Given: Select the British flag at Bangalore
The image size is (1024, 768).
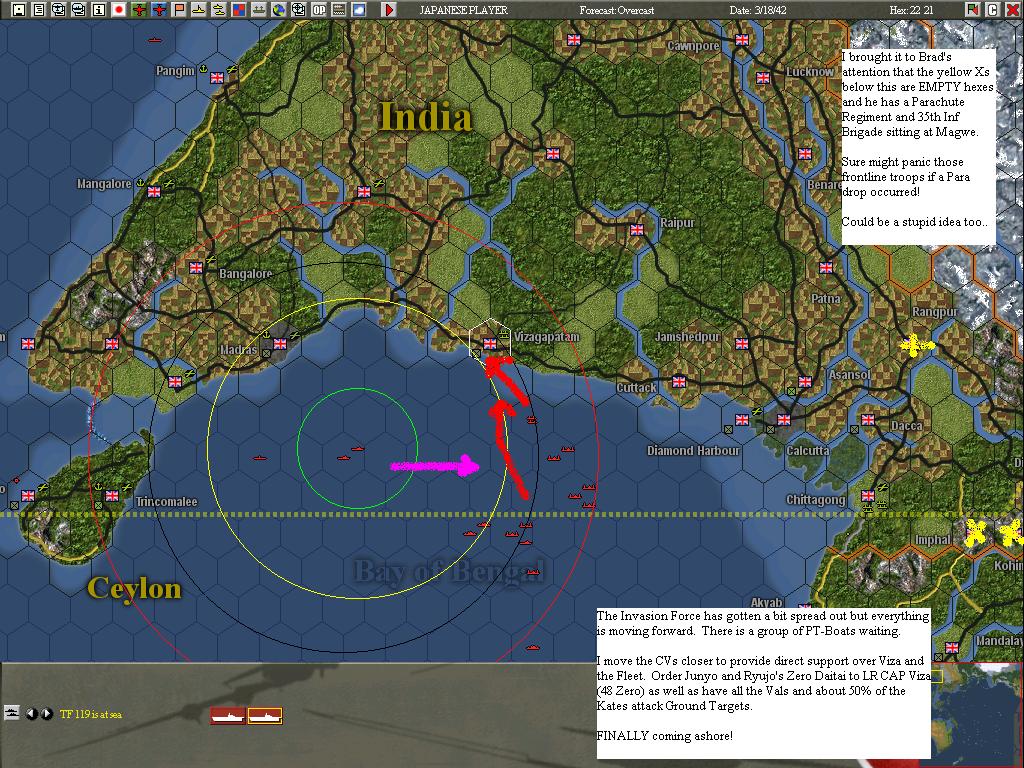Looking at the screenshot, I should pos(196,267).
